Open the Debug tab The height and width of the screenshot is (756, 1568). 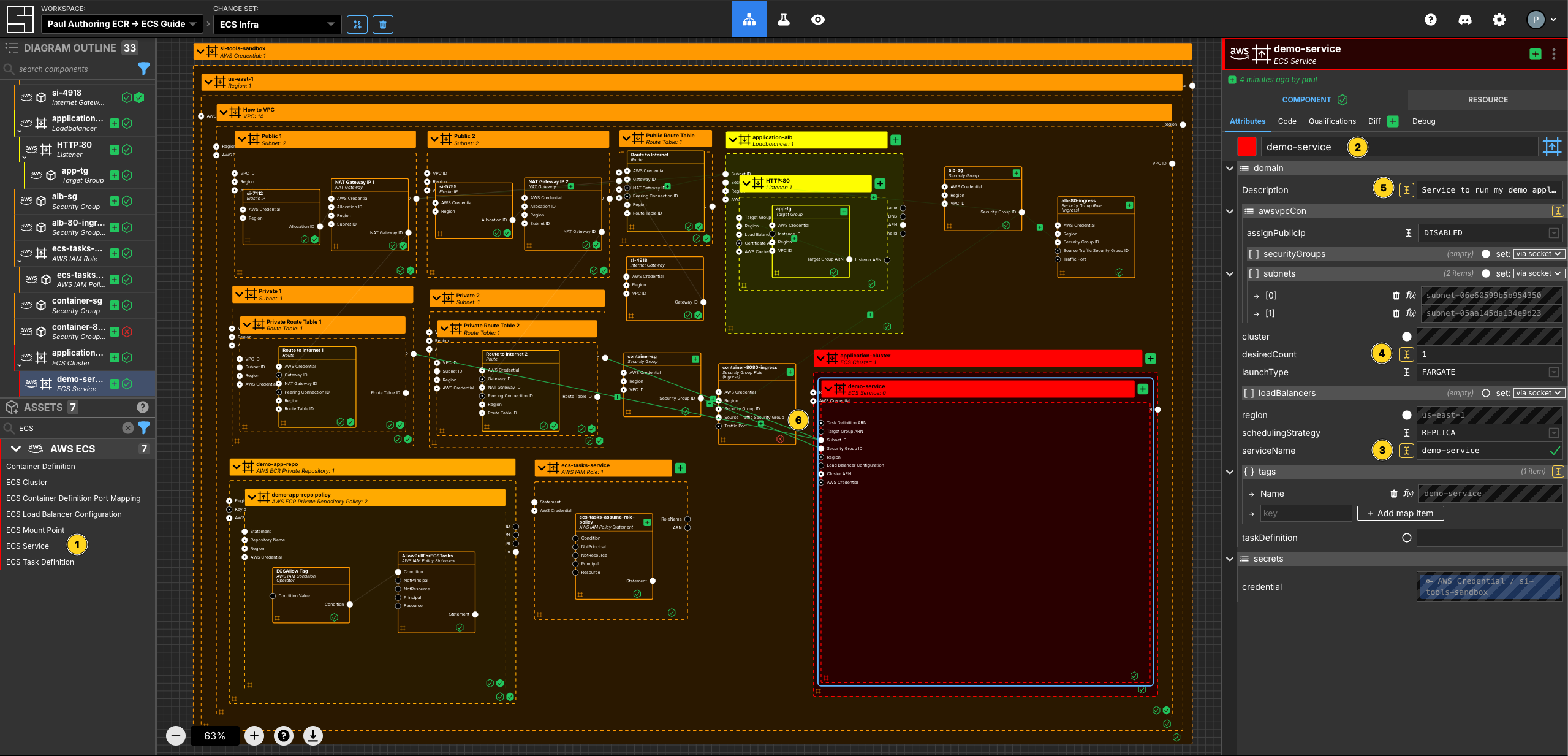[1423, 121]
